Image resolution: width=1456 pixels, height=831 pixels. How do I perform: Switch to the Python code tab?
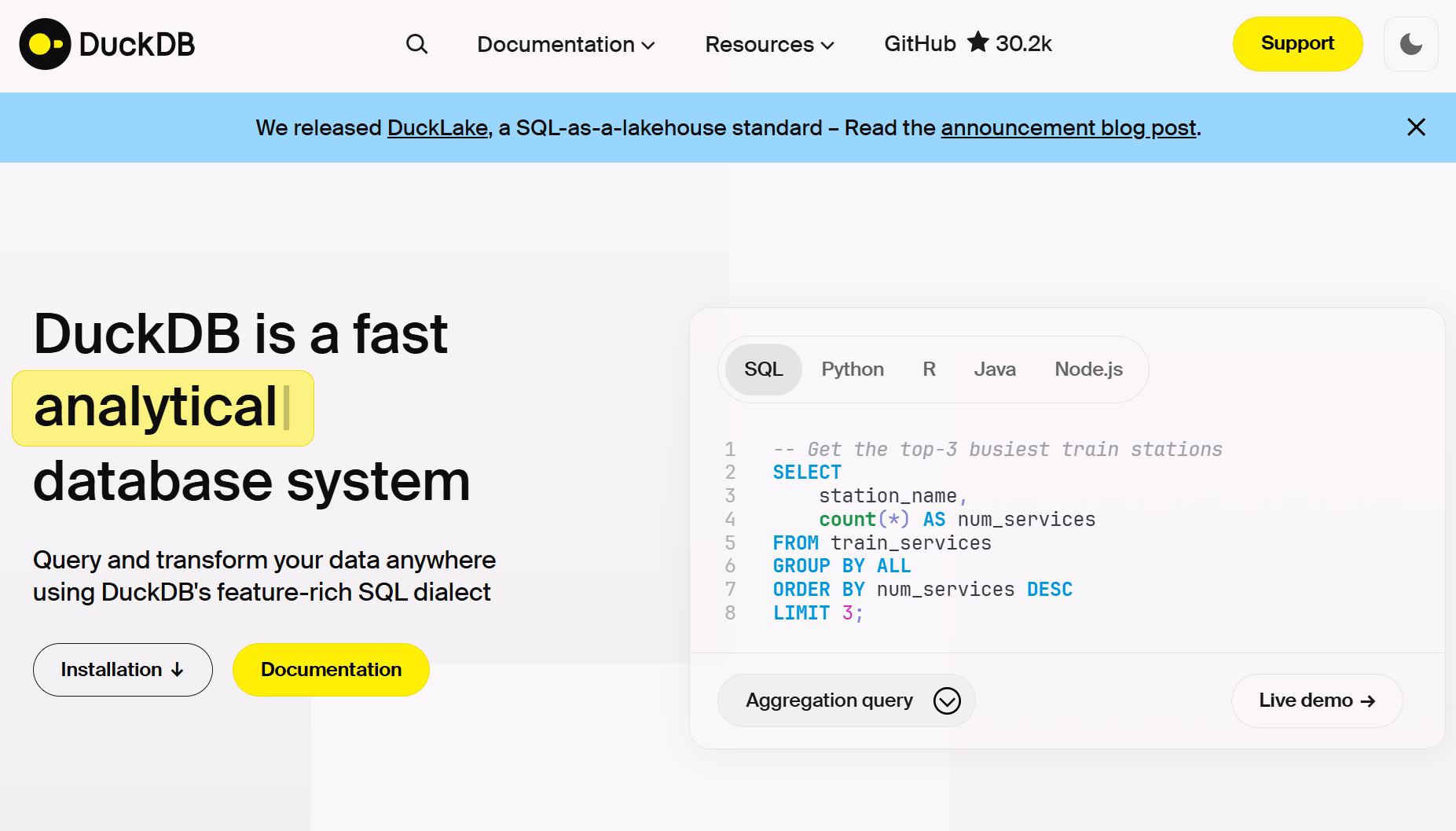click(x=853, y=370)
